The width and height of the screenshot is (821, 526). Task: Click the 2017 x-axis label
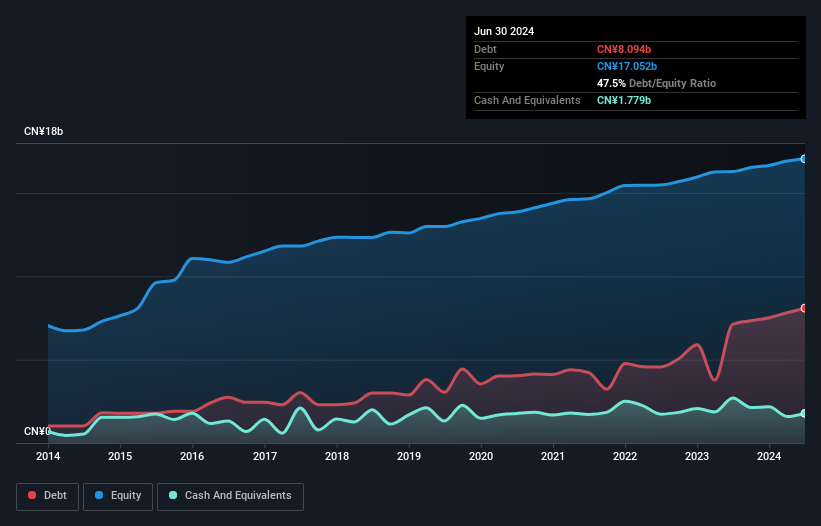click(265, 456)
